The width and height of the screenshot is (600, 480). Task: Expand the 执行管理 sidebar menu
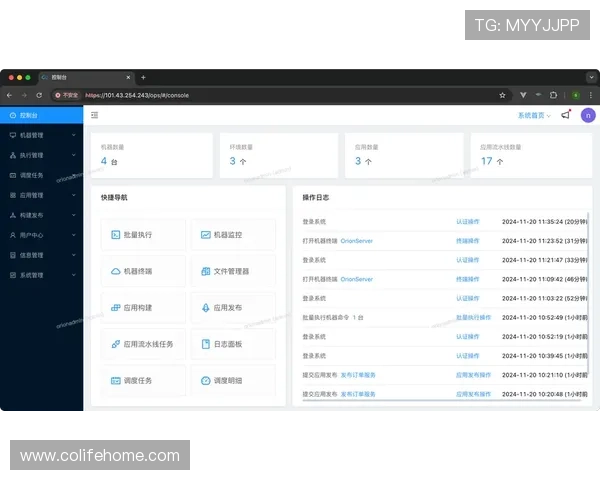[40, 155]
